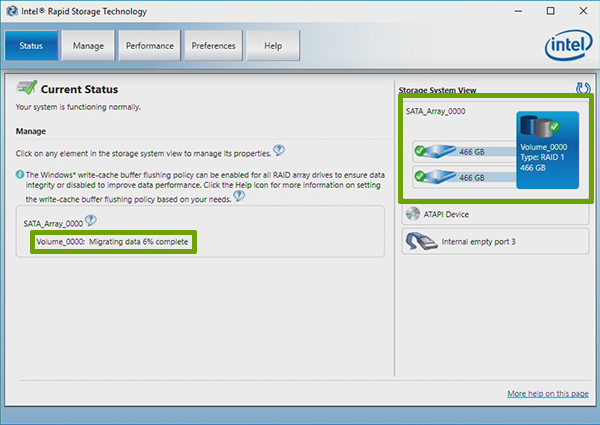Screen dimensions: 600x425
Task: Click the write-cache information icon
Action: (x=20, y=174)
